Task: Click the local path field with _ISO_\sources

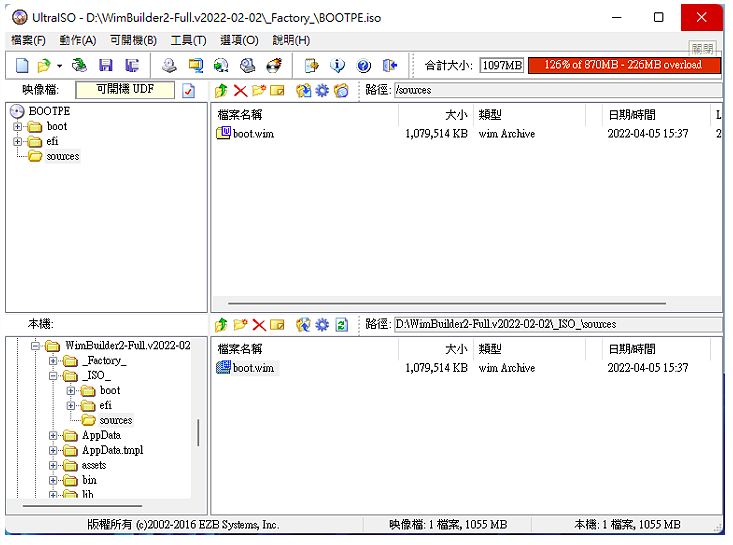Action: pos(558,325)
